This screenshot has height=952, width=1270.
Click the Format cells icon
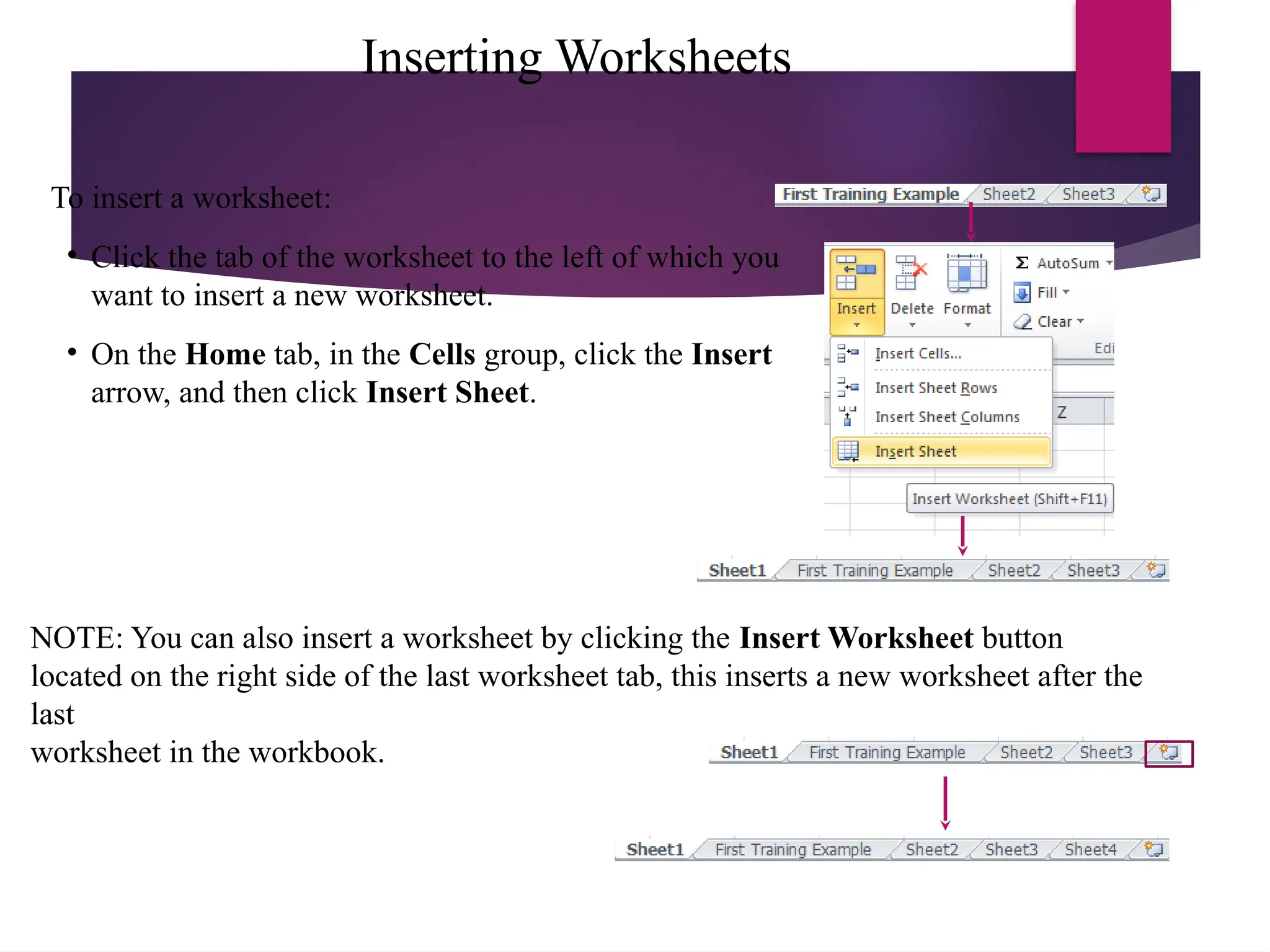click(966, 274)
